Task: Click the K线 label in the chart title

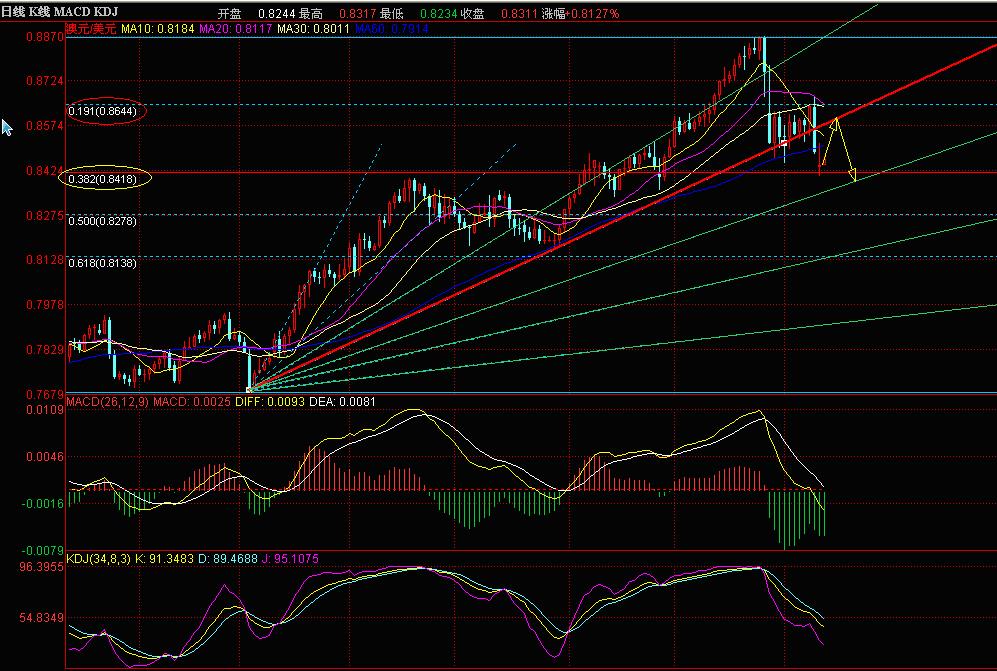Action: click(39, 11)
